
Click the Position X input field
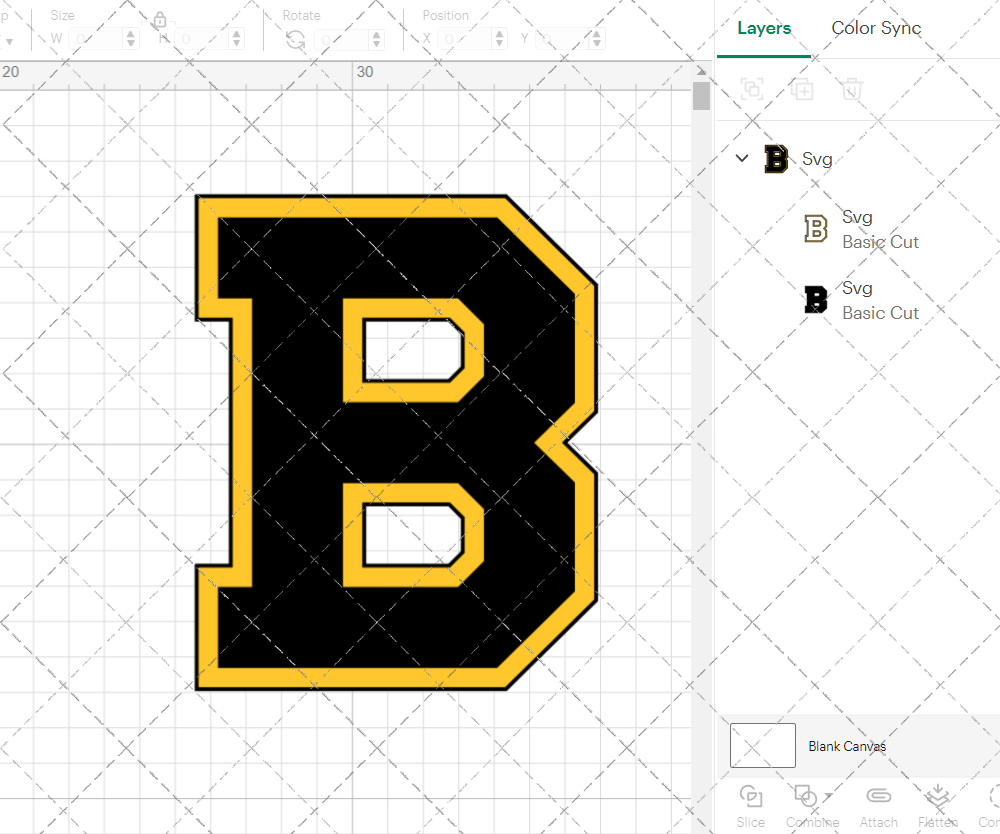point(465,39)
